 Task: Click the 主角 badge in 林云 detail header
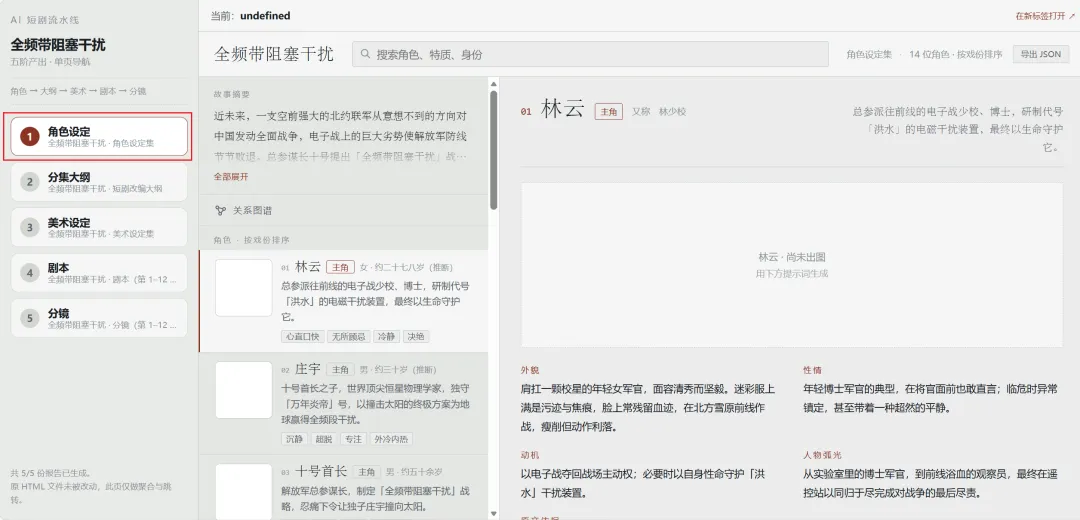609,112
